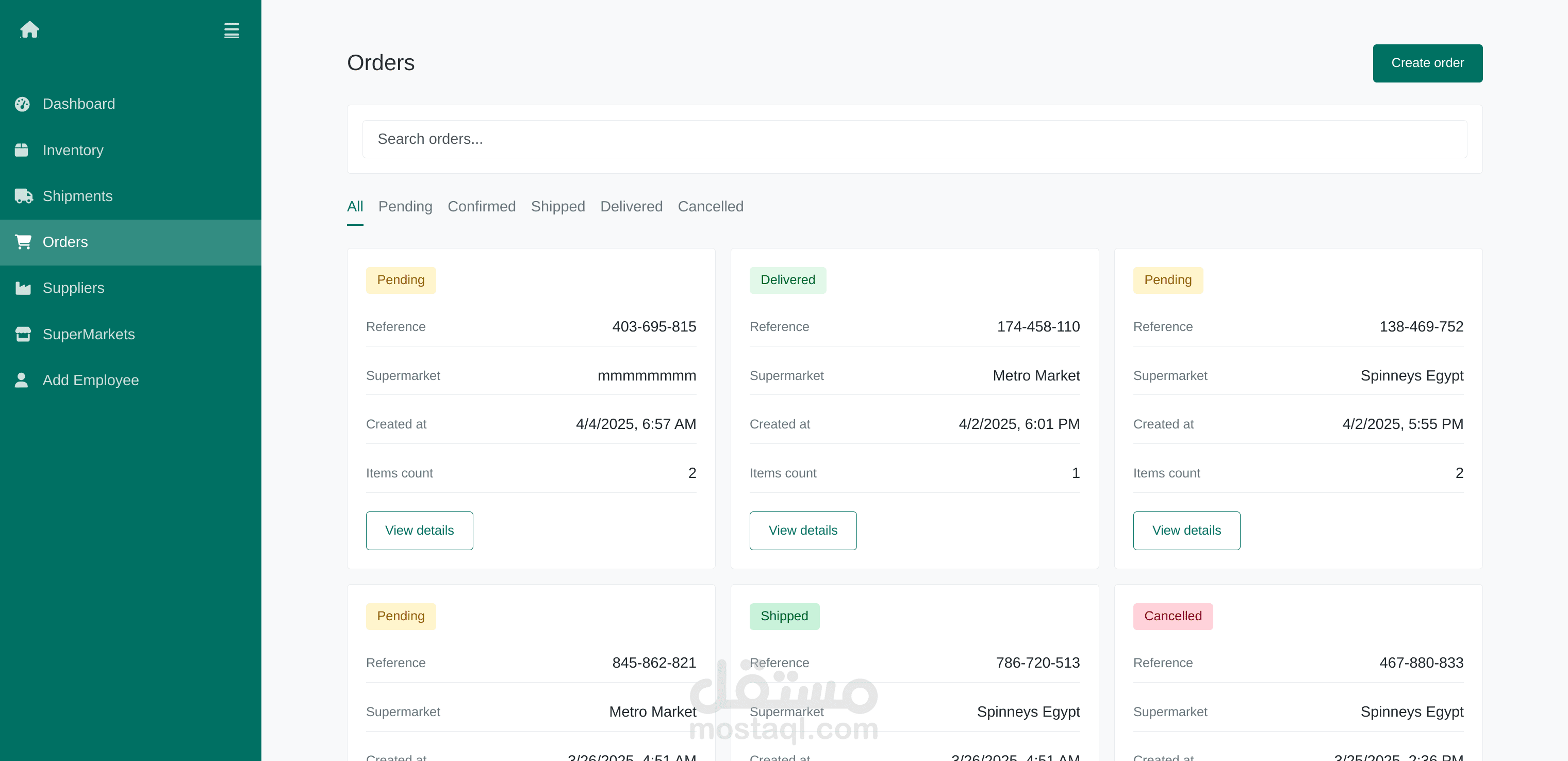Viewport: 1568px width, 761px height.
Task: Click Pending badge on order 845-862-821
Action: [x=401, y=616]
